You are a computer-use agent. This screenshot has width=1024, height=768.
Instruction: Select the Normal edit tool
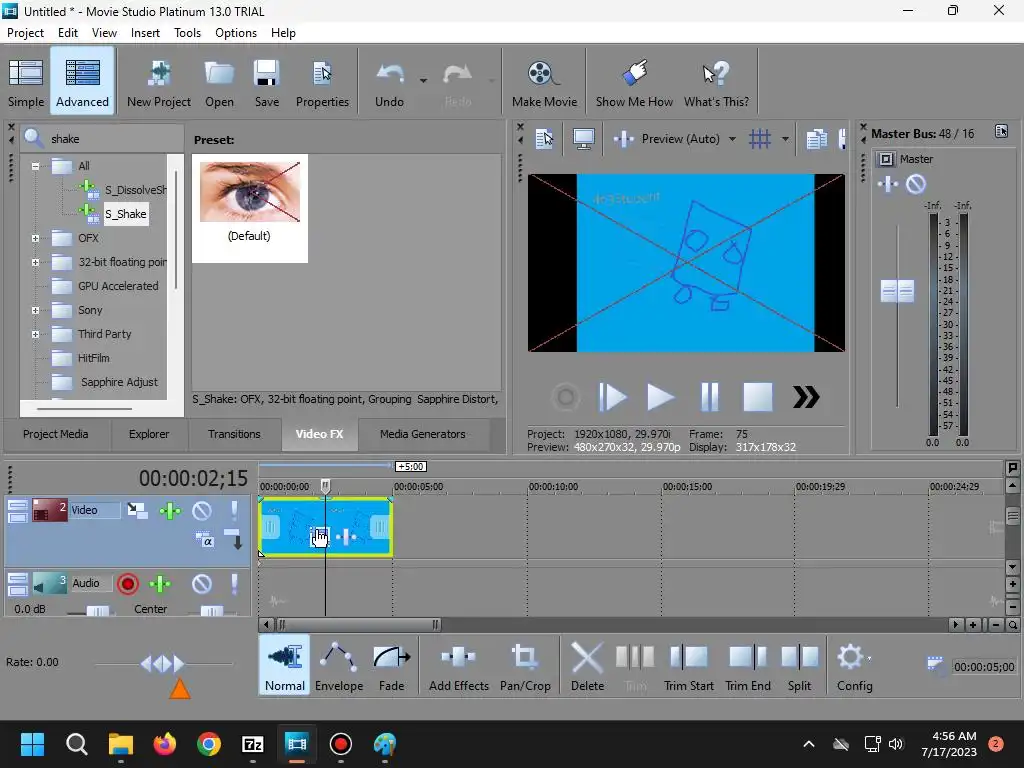[x=285, y=667]
